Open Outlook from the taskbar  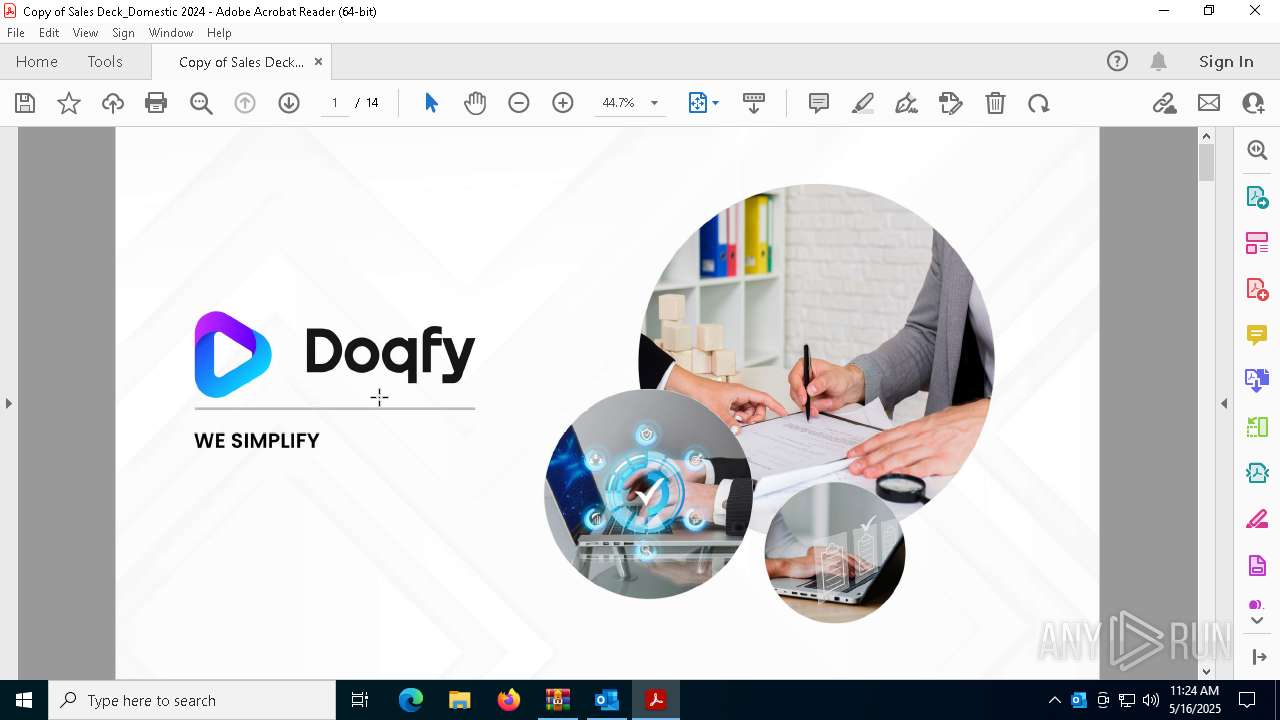(606, 700)
